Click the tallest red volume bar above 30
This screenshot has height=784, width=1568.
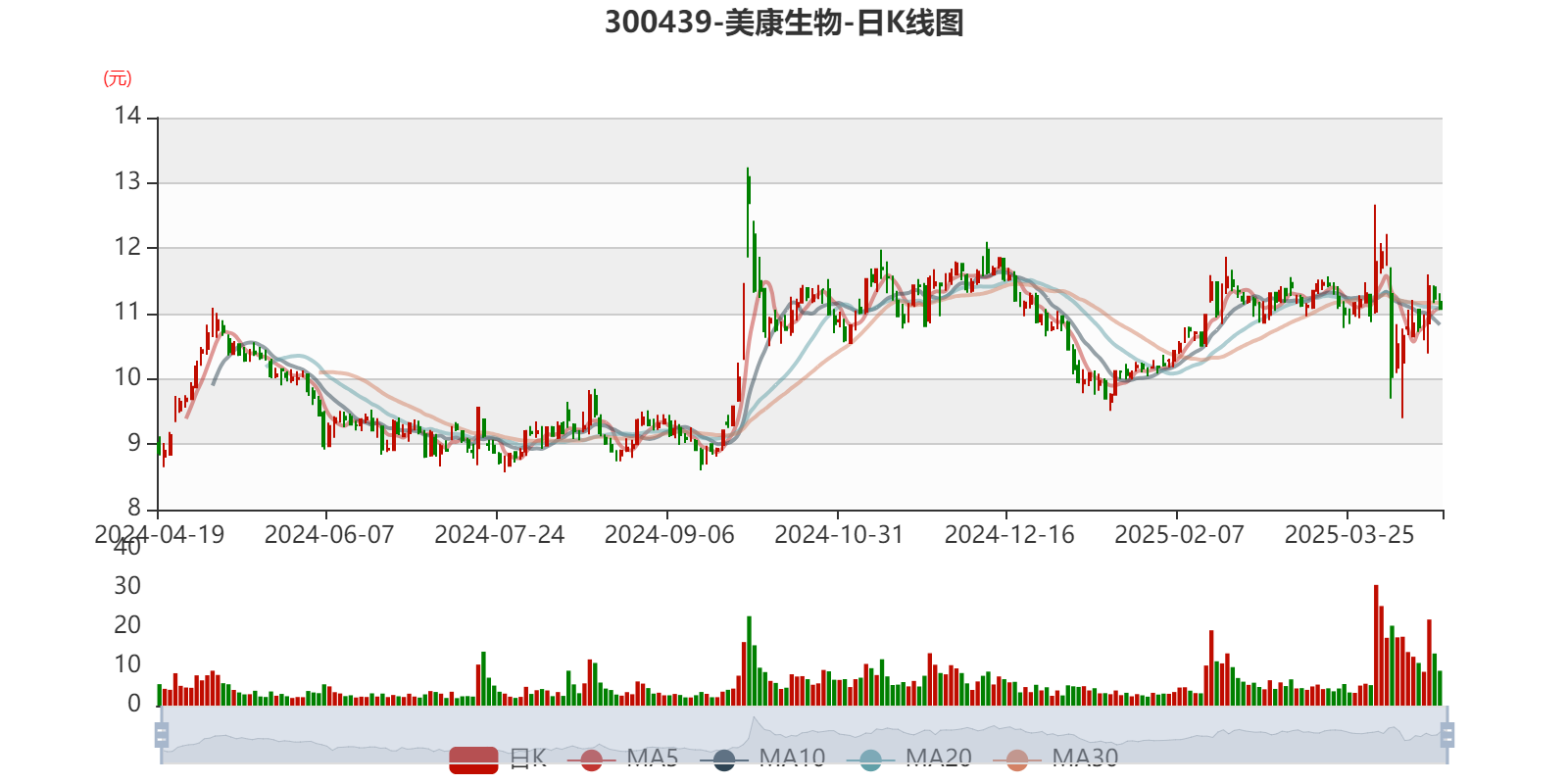[1376, 645]
